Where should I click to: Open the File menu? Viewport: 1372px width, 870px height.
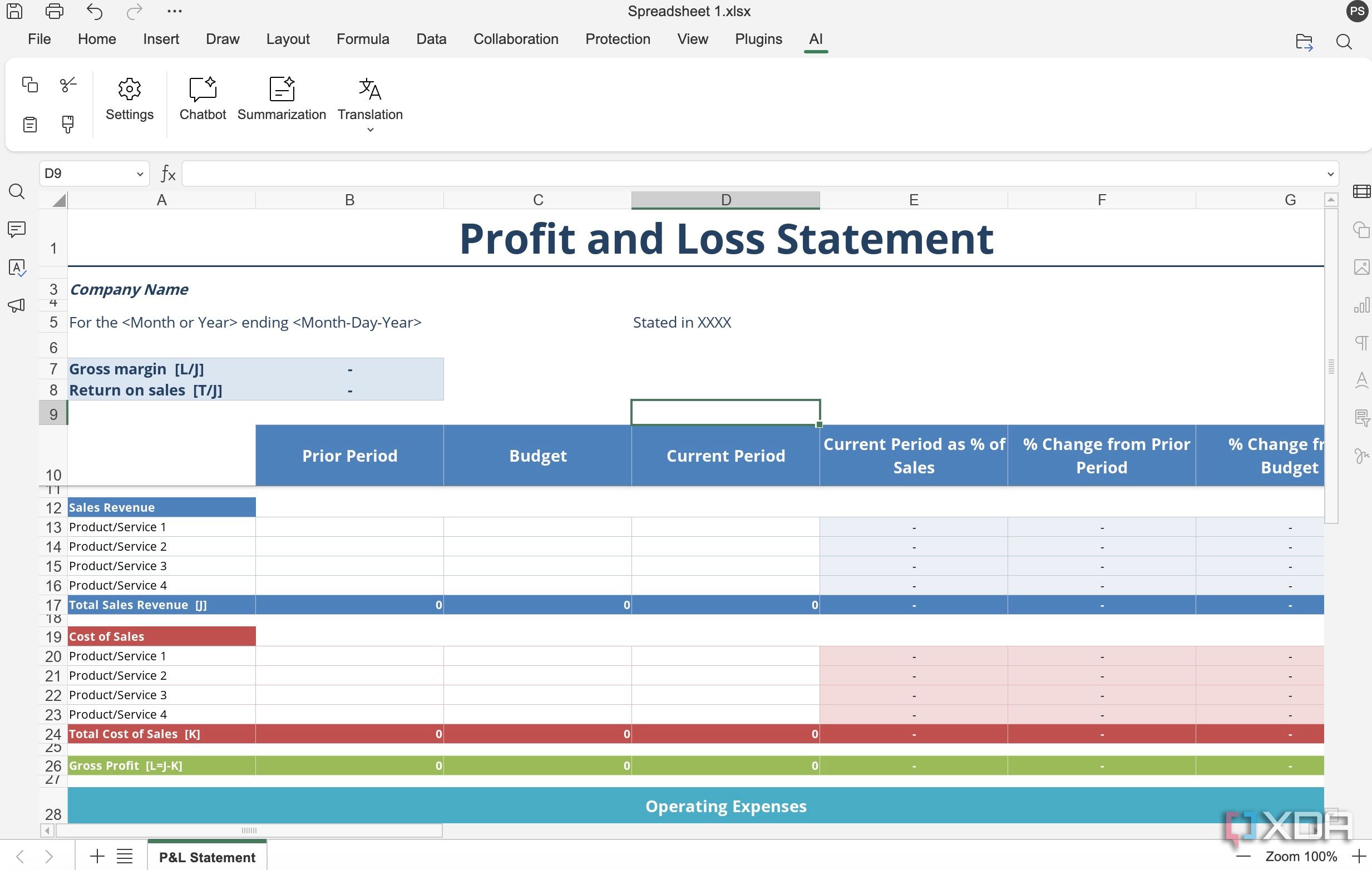pyautogui.click(x=40, y=39)
